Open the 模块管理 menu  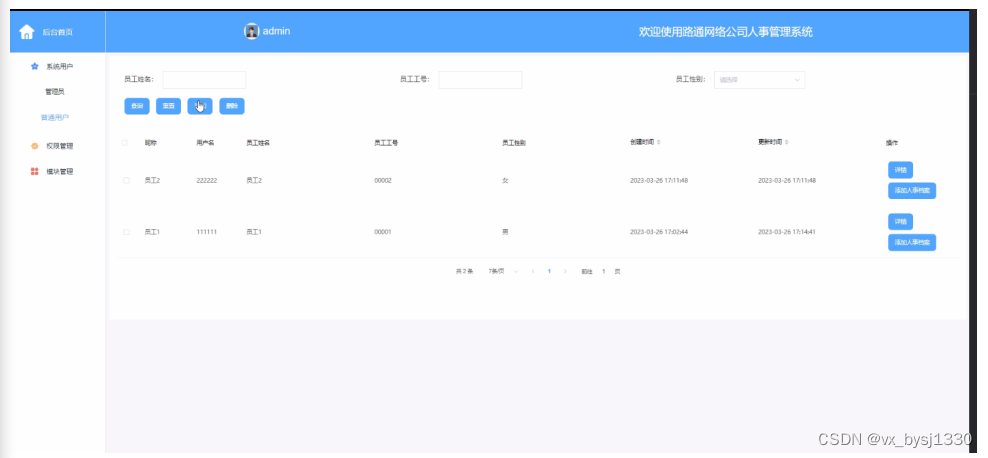tap(57, 171)
